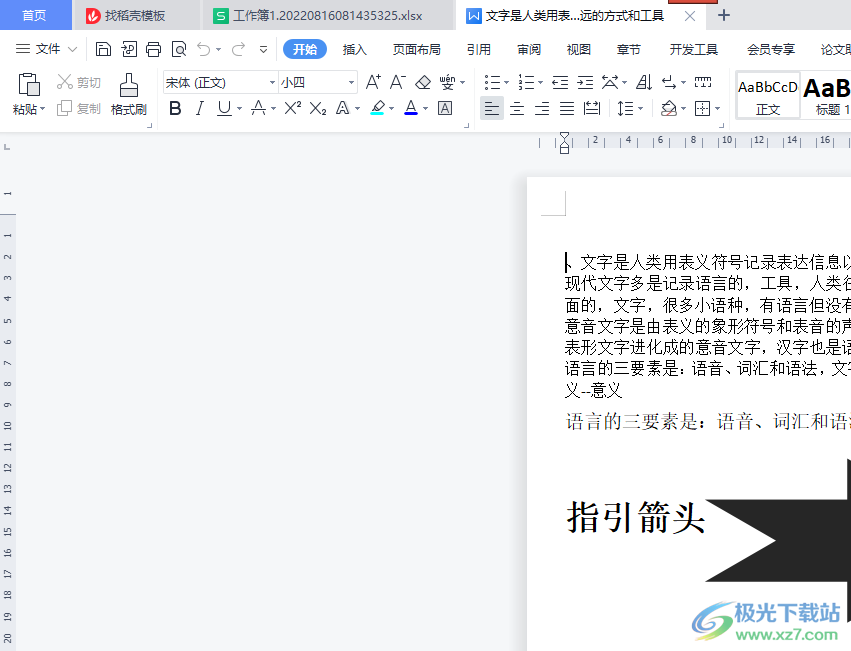Increase font size with A+ icon

tap(373, 82)
